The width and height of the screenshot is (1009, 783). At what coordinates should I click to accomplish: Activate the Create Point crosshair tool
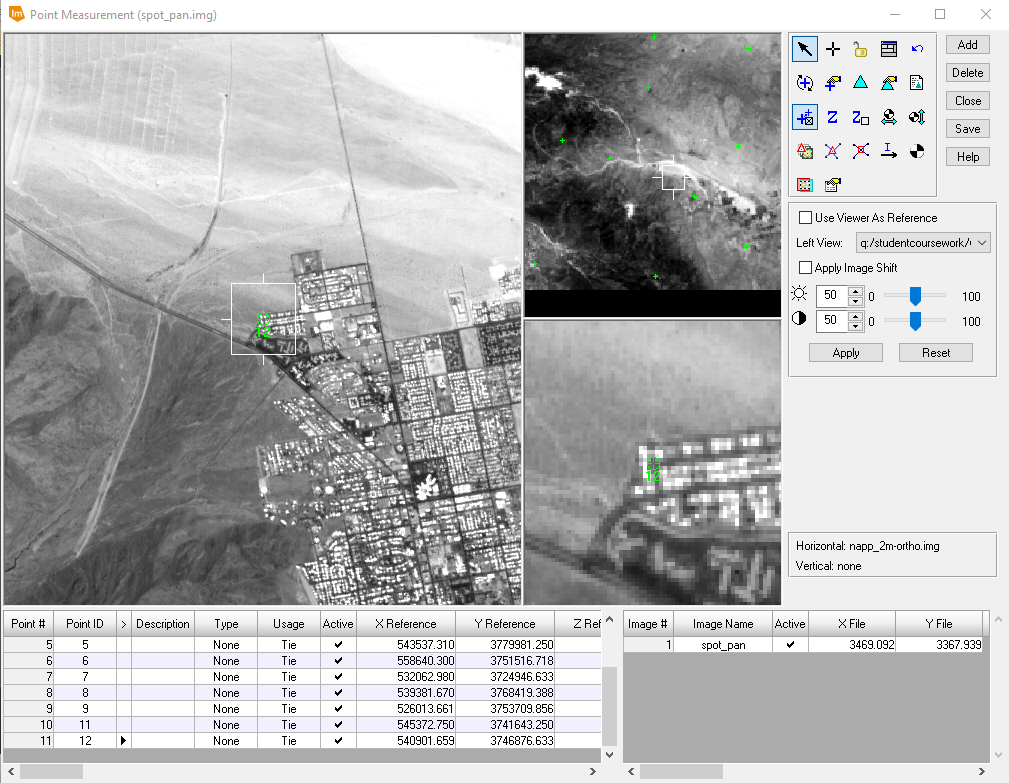pos(833,48)
